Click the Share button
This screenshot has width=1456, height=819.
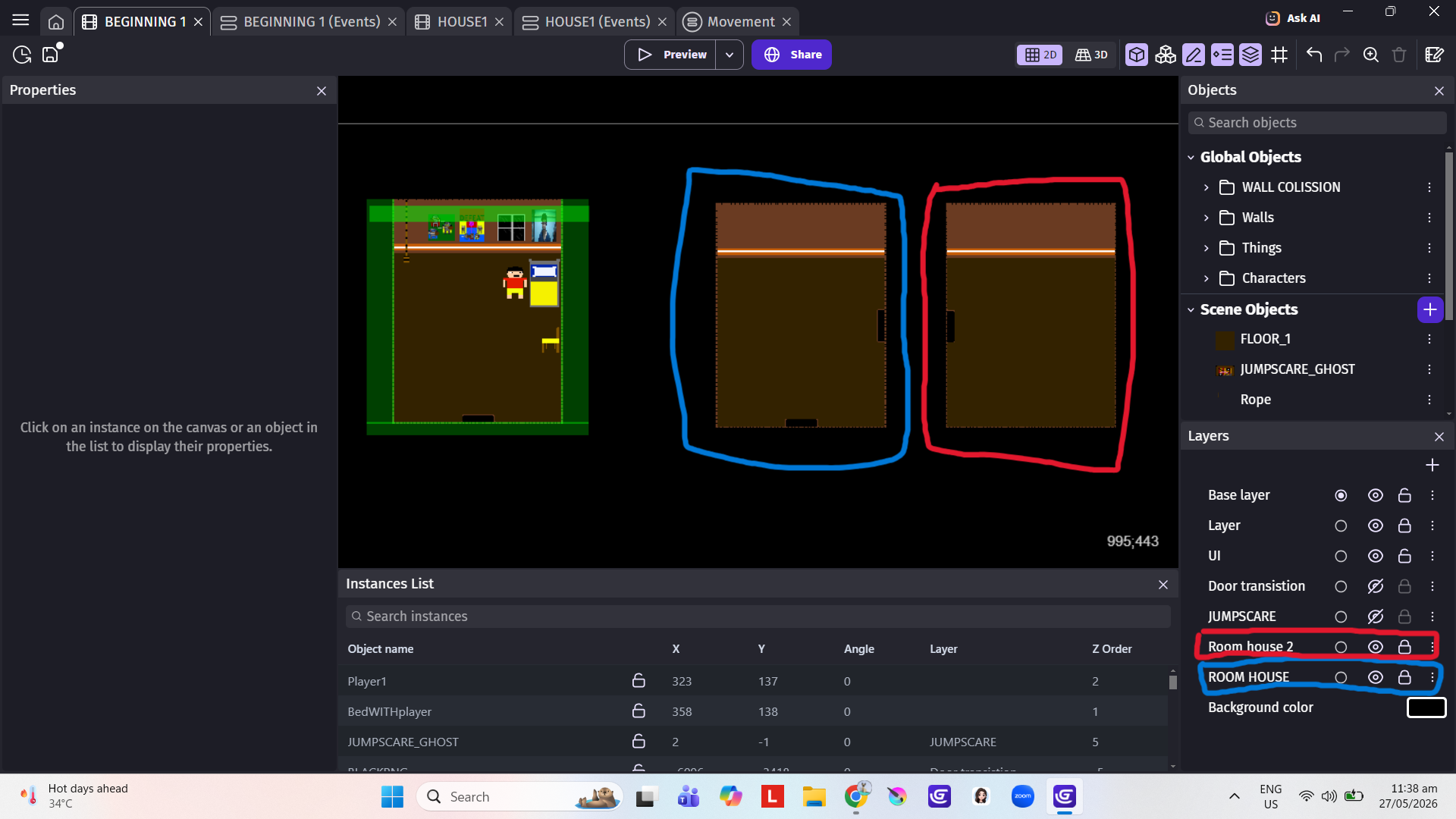coord(792,55)
